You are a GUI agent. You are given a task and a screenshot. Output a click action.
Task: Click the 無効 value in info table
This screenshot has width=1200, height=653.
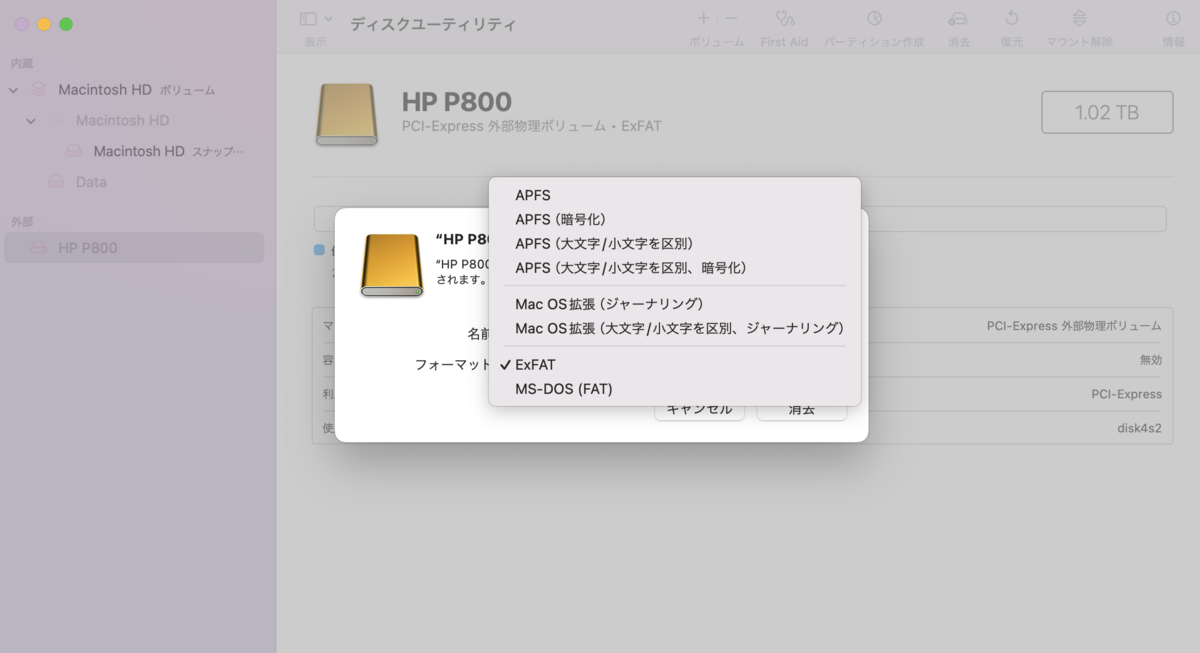[1151, 360]
